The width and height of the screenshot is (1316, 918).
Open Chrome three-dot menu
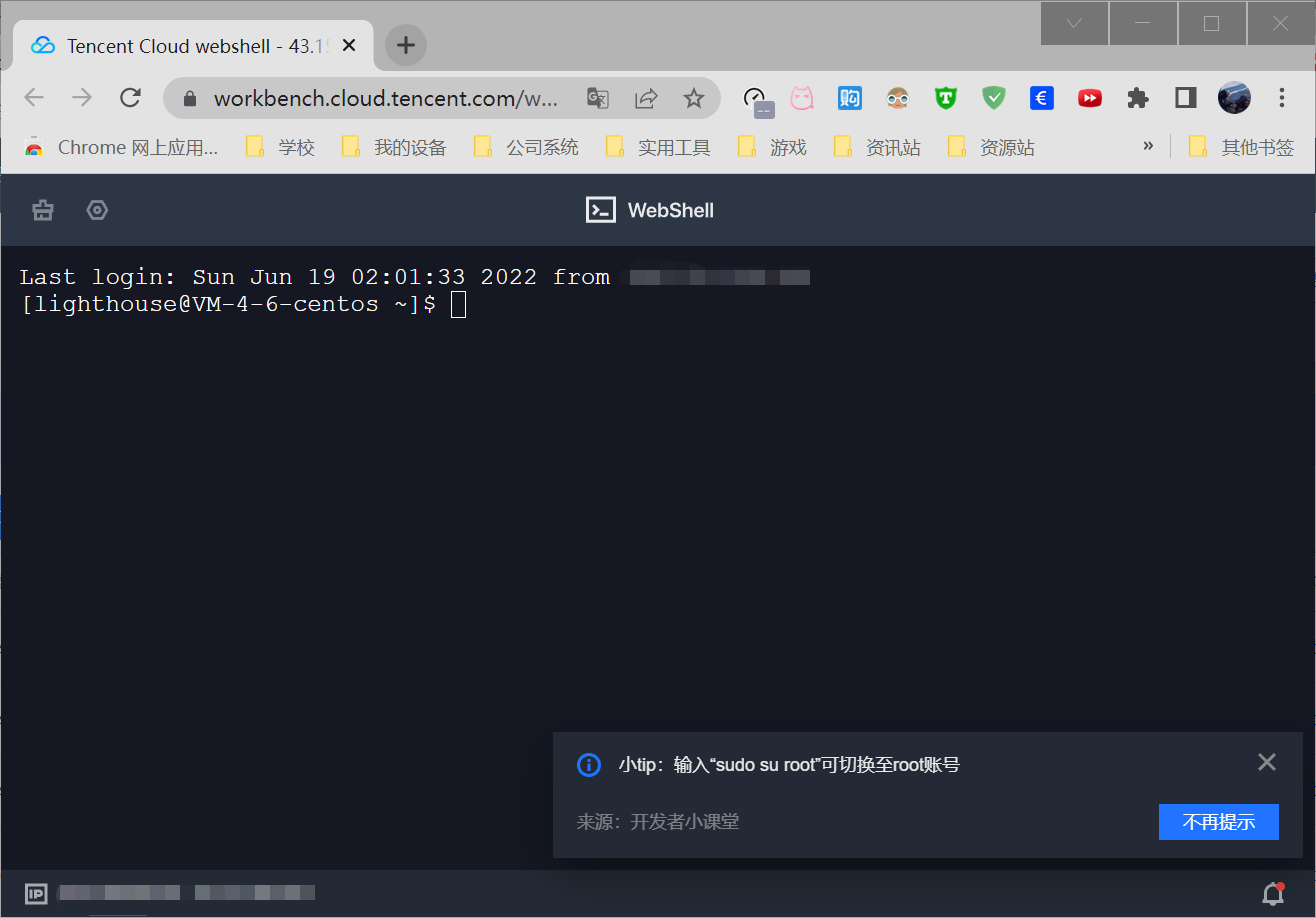(1282, 98)
